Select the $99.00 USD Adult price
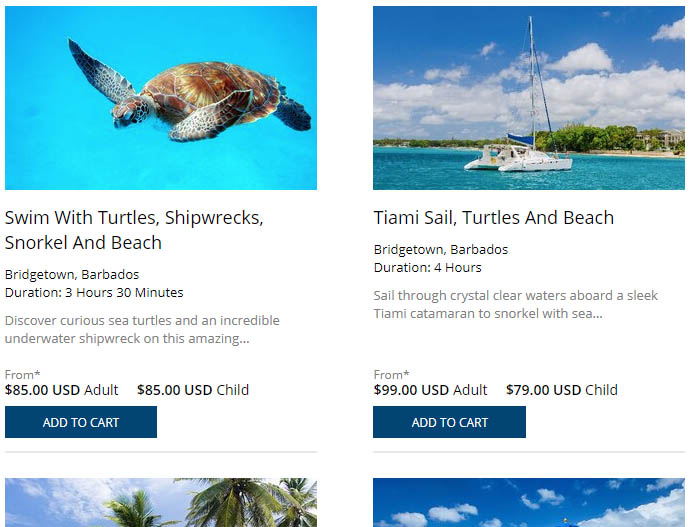This screenshot has height=527, width=696. click(x=430, y=390)
